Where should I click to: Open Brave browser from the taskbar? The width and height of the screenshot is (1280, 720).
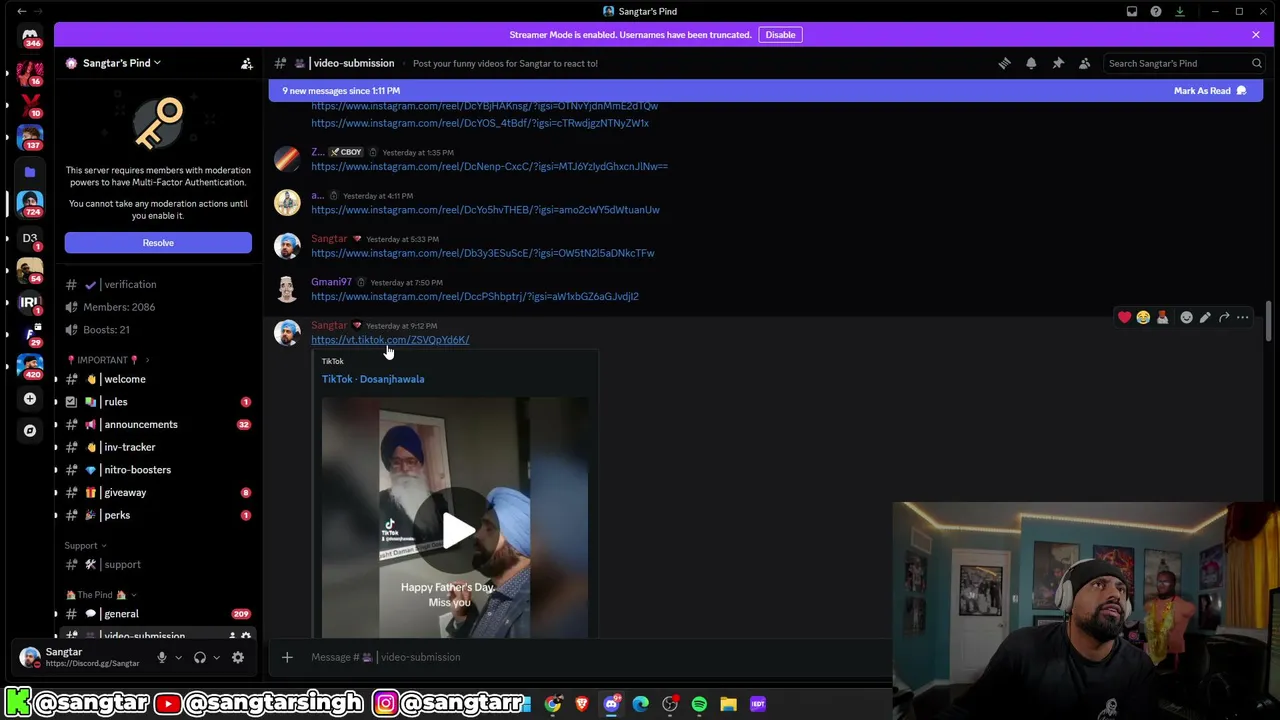click(582, 704)
